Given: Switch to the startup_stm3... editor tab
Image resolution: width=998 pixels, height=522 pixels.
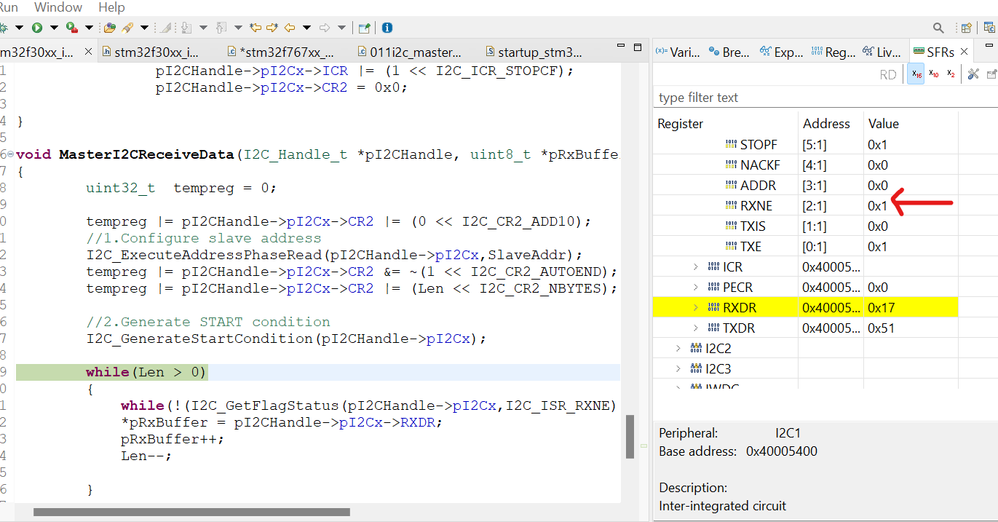Looking at the screenshot, I should [533, 52].
